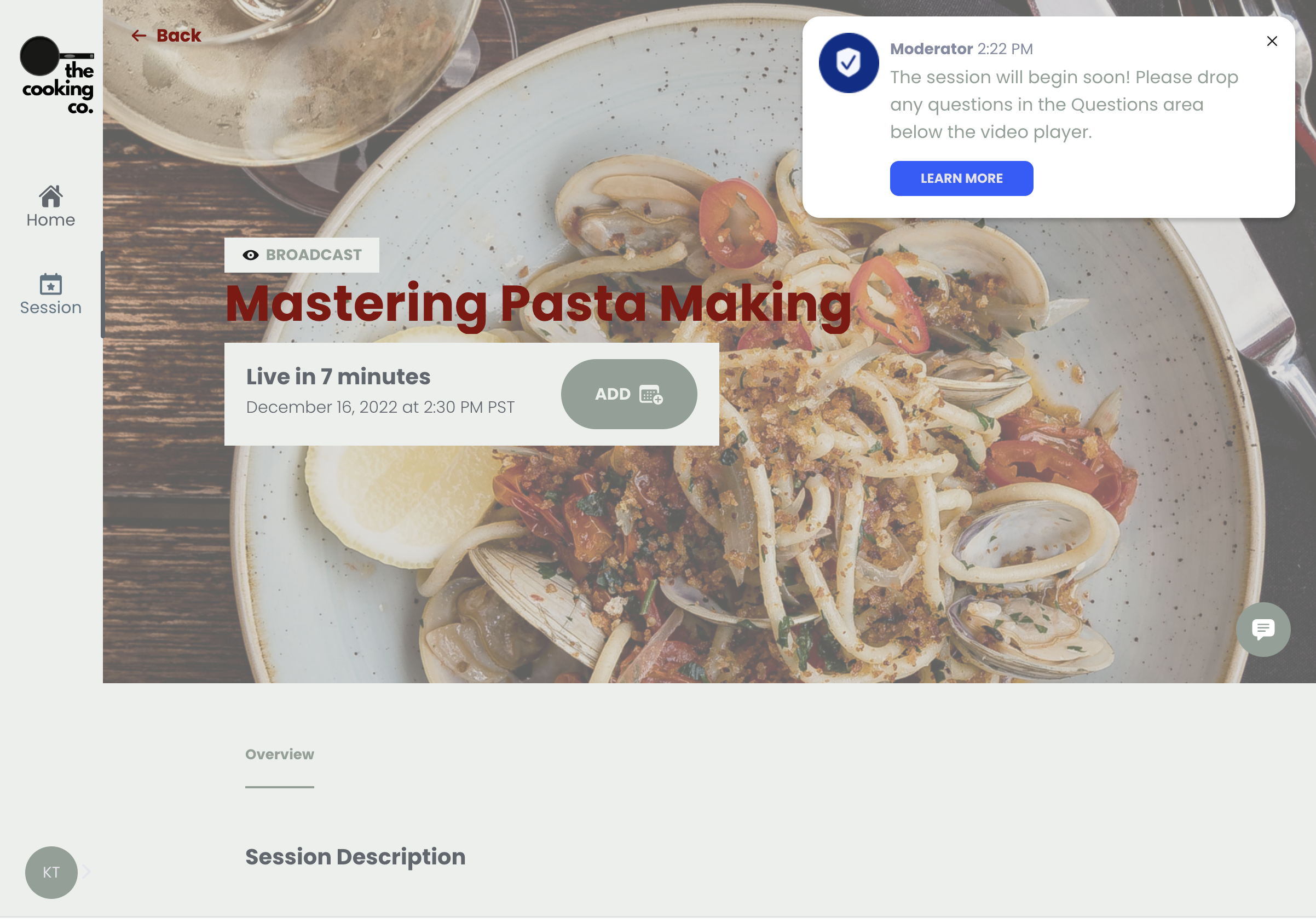Click the ADD to calendar button
Screen dimensions: 1316x923
[629, 394]
